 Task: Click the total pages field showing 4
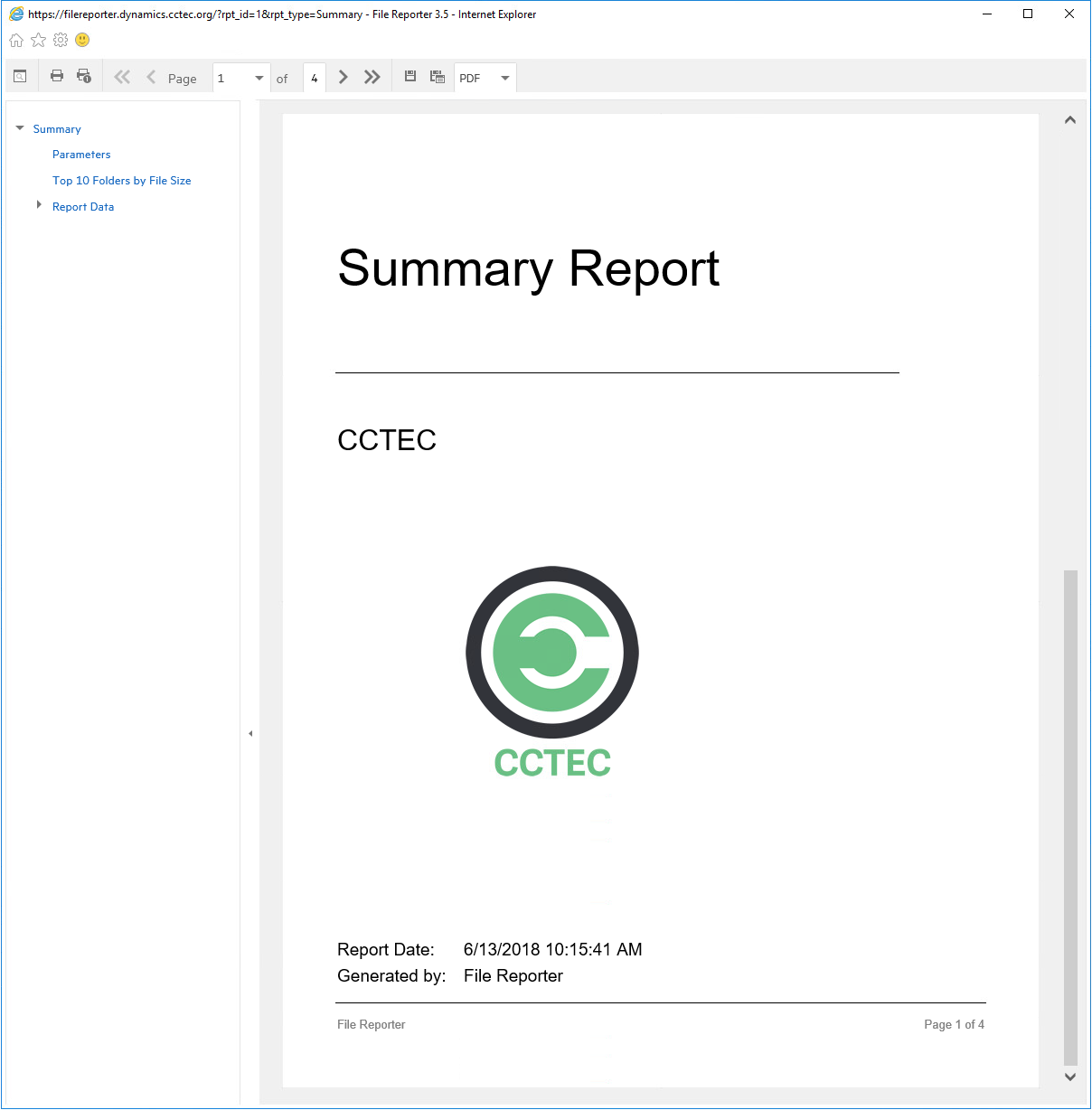315,78
